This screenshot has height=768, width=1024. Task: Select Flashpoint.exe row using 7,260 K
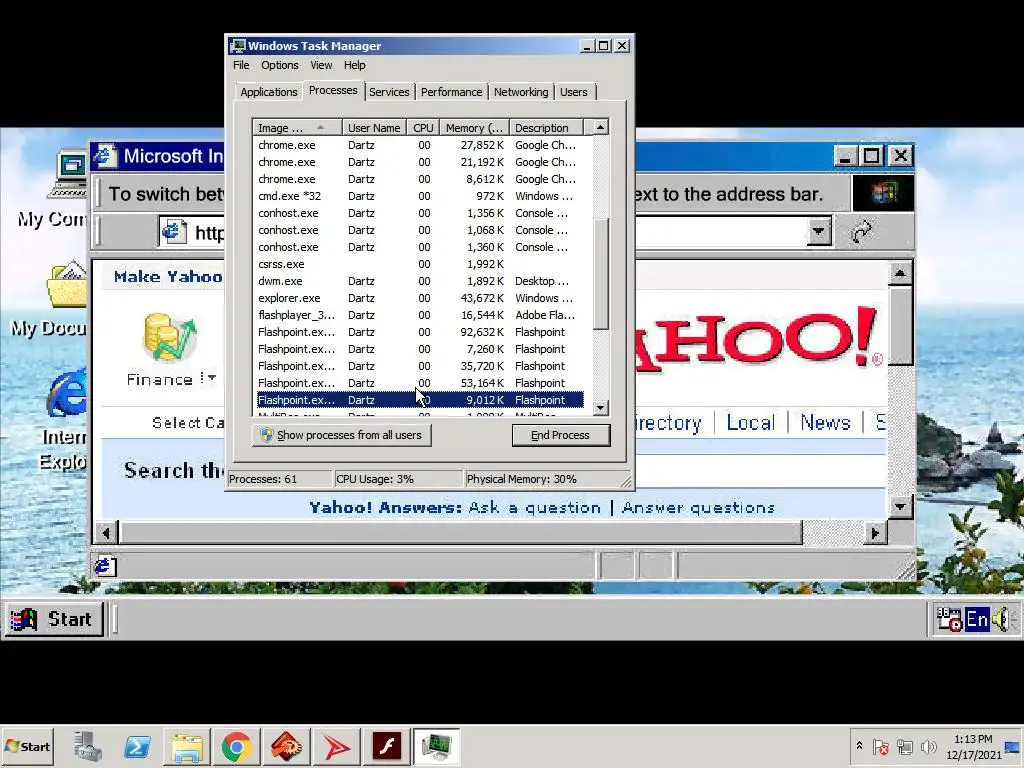[x=420, y=349]
